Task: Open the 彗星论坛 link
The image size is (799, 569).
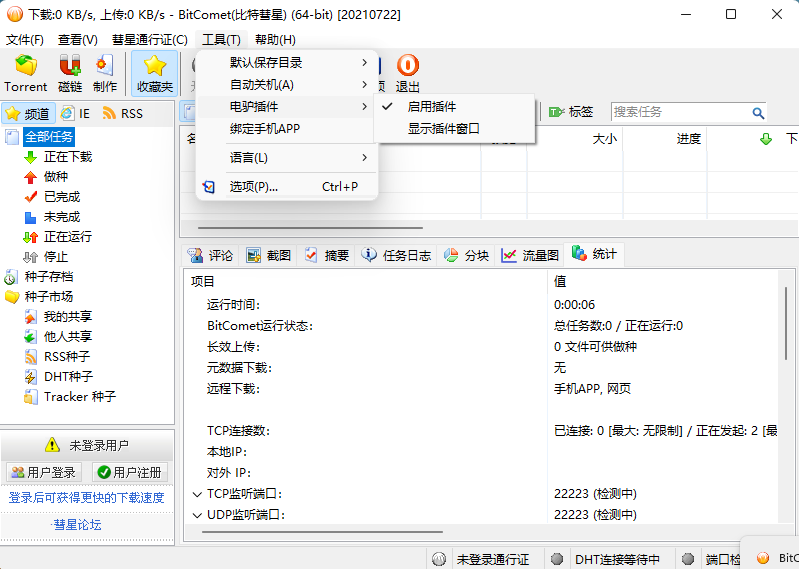Action: (x=77, y=525)
